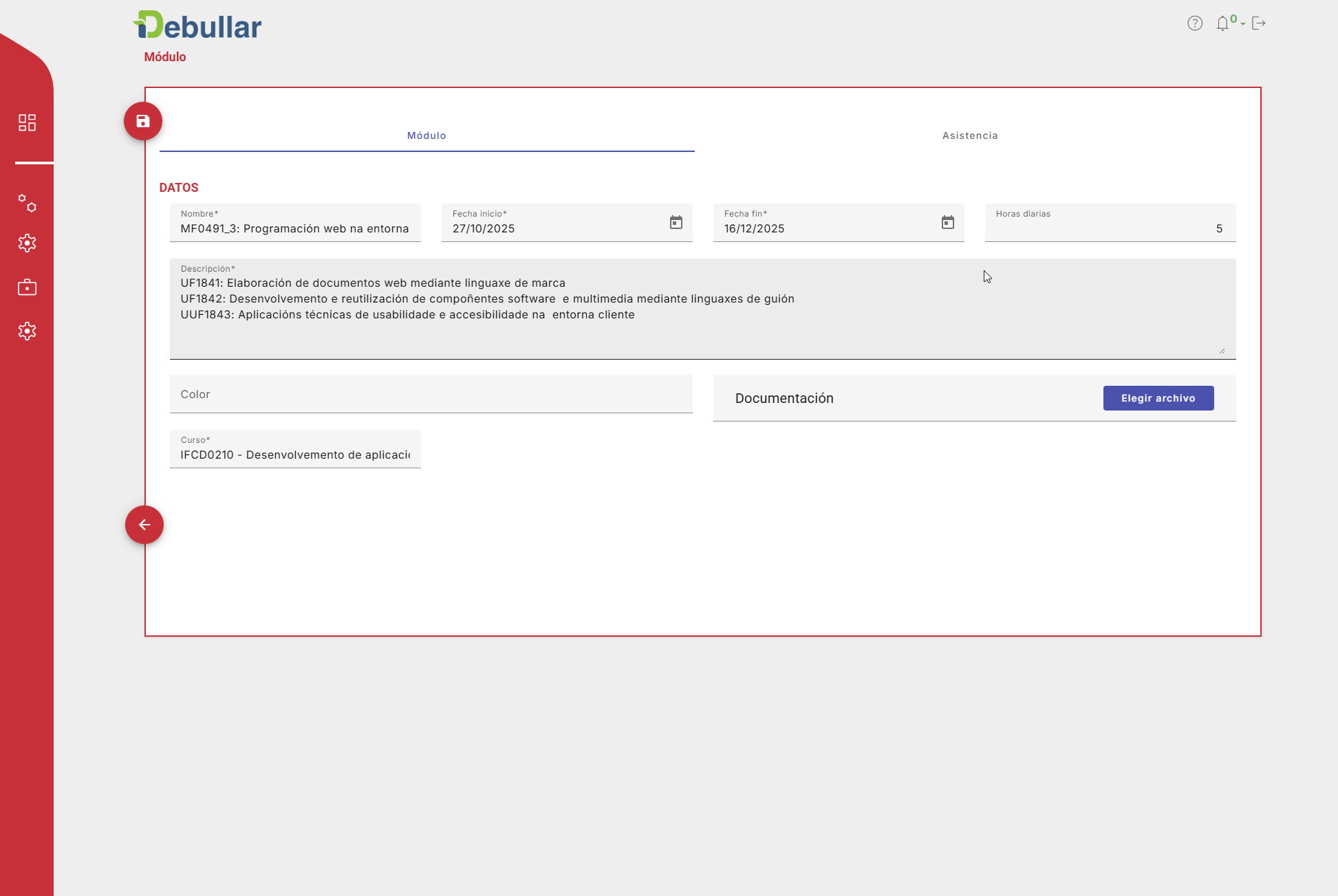Open the Fecha inicio calendar picker

click(x=676, y=222)
